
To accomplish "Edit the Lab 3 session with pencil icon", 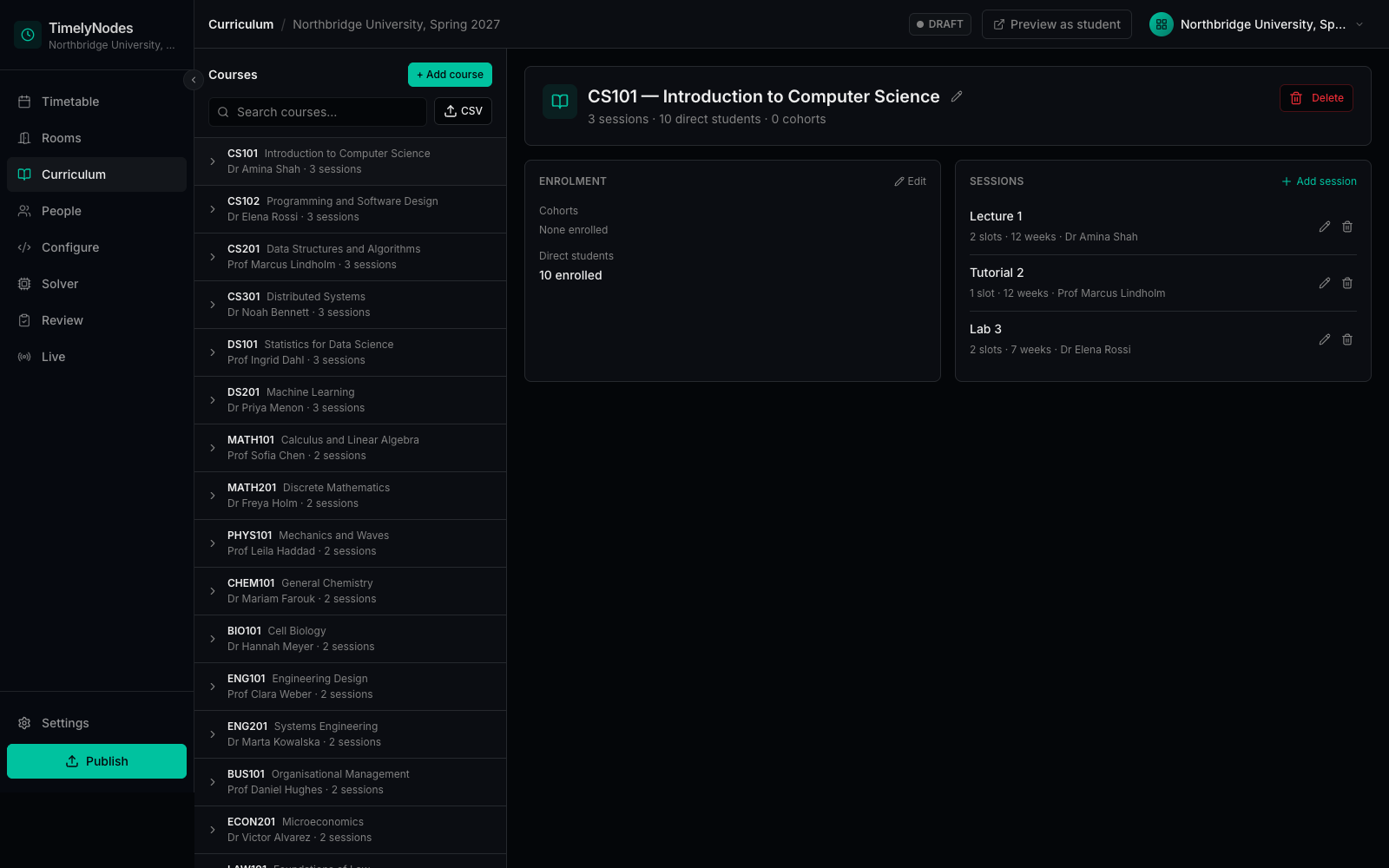I will point(1325,339).
